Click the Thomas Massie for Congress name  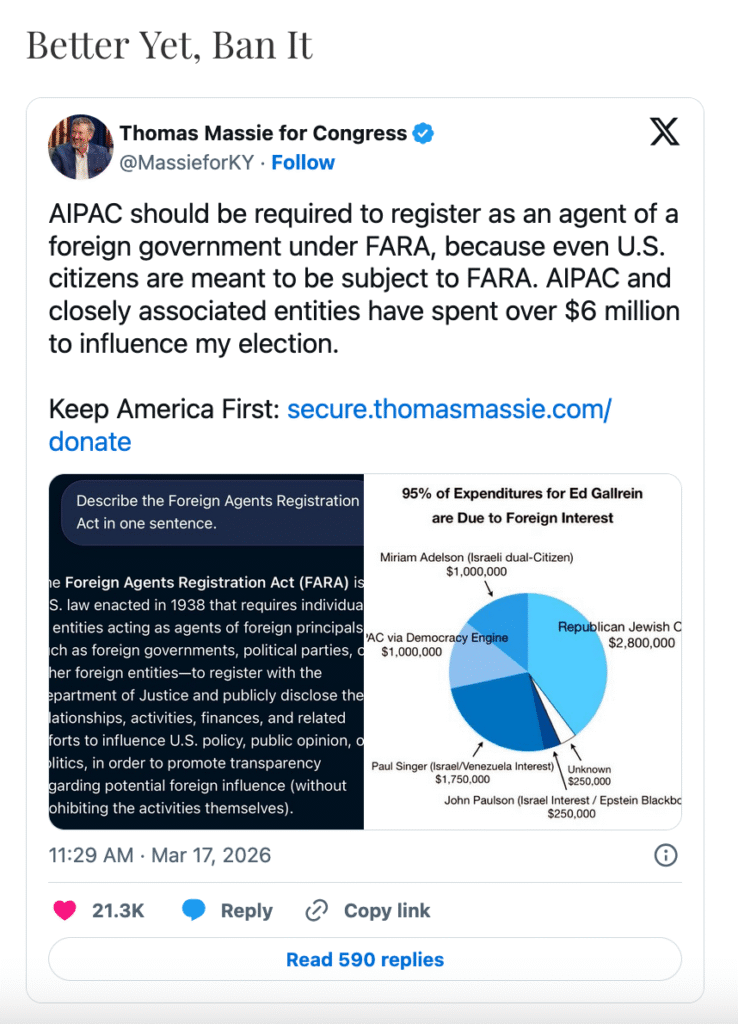click(263, 133)
